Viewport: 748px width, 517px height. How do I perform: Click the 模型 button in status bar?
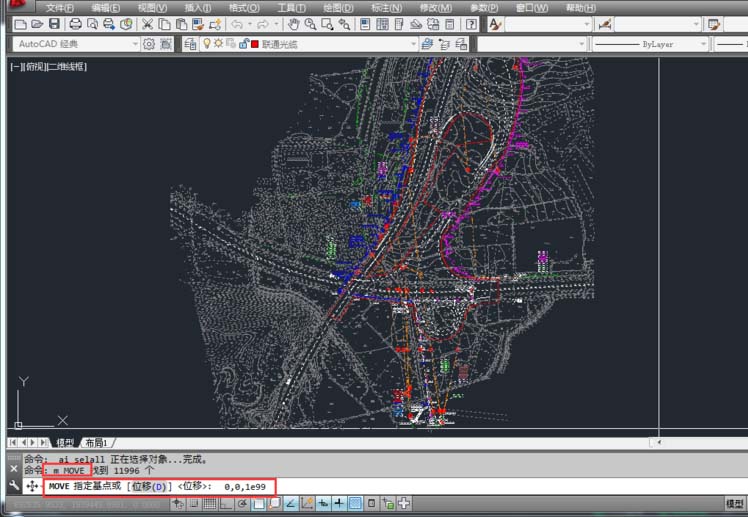[x=734, y=504]
